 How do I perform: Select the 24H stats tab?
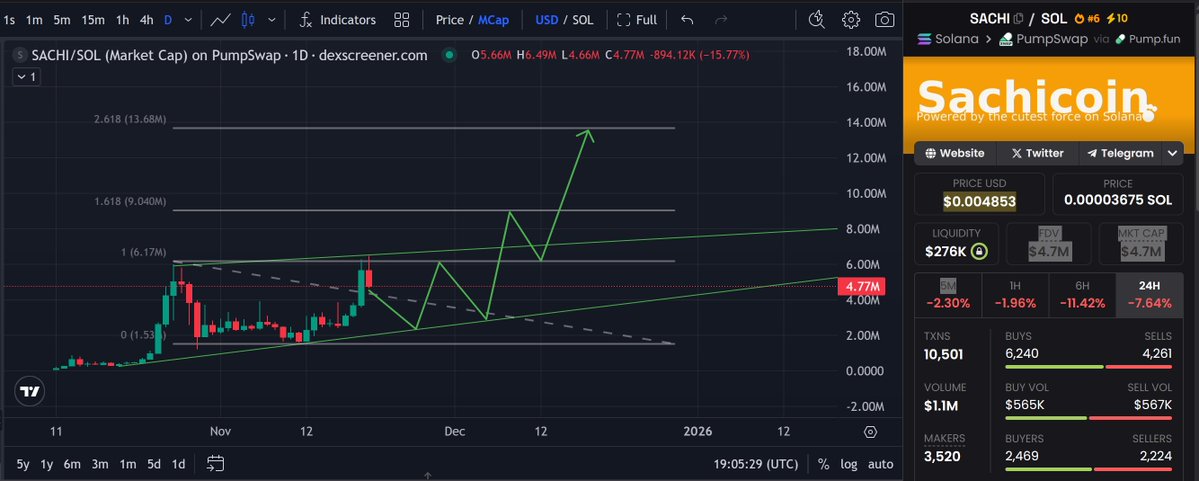point(1149,294)
